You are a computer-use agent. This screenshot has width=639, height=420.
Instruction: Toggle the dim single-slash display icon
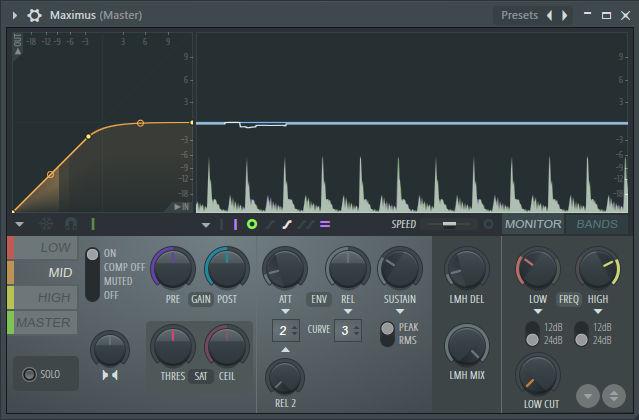coord(269,224)
